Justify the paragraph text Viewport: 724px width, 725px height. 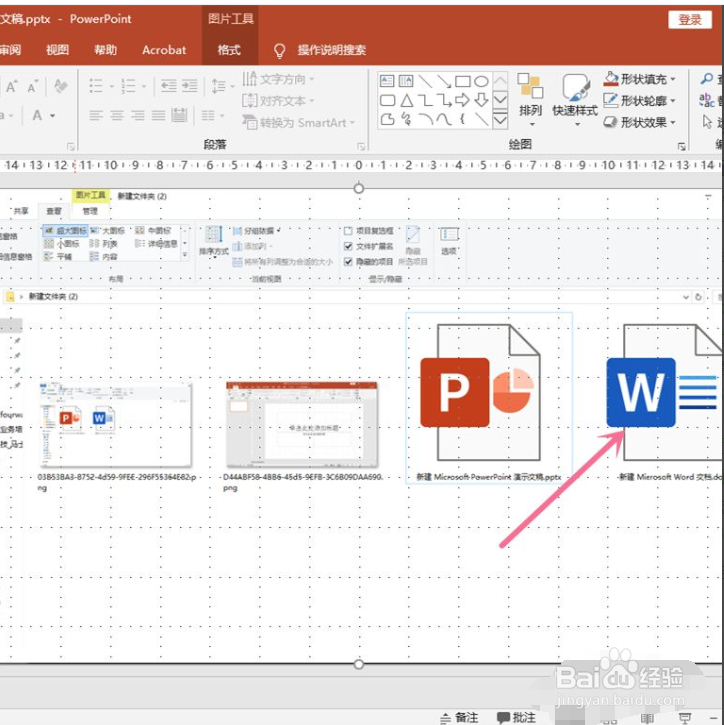click(x=158, y=115)
